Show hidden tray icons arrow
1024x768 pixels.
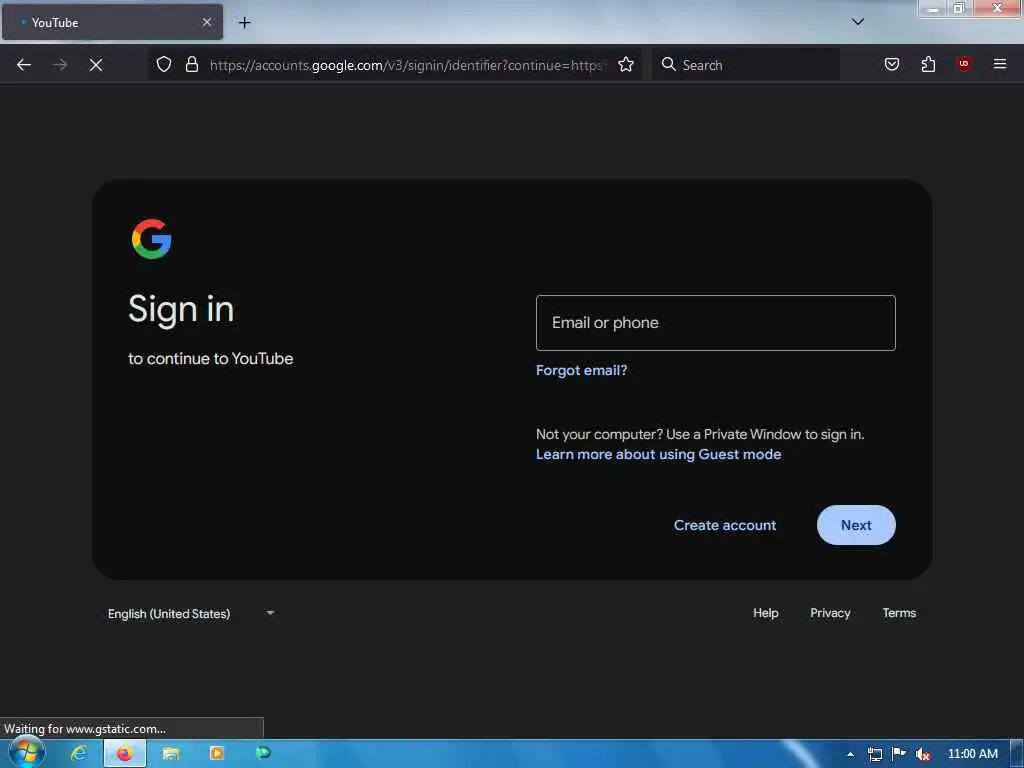tap(850, 754)
